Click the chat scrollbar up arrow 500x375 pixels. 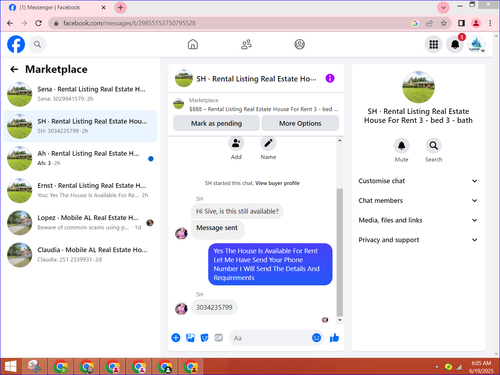coord(340,140)
